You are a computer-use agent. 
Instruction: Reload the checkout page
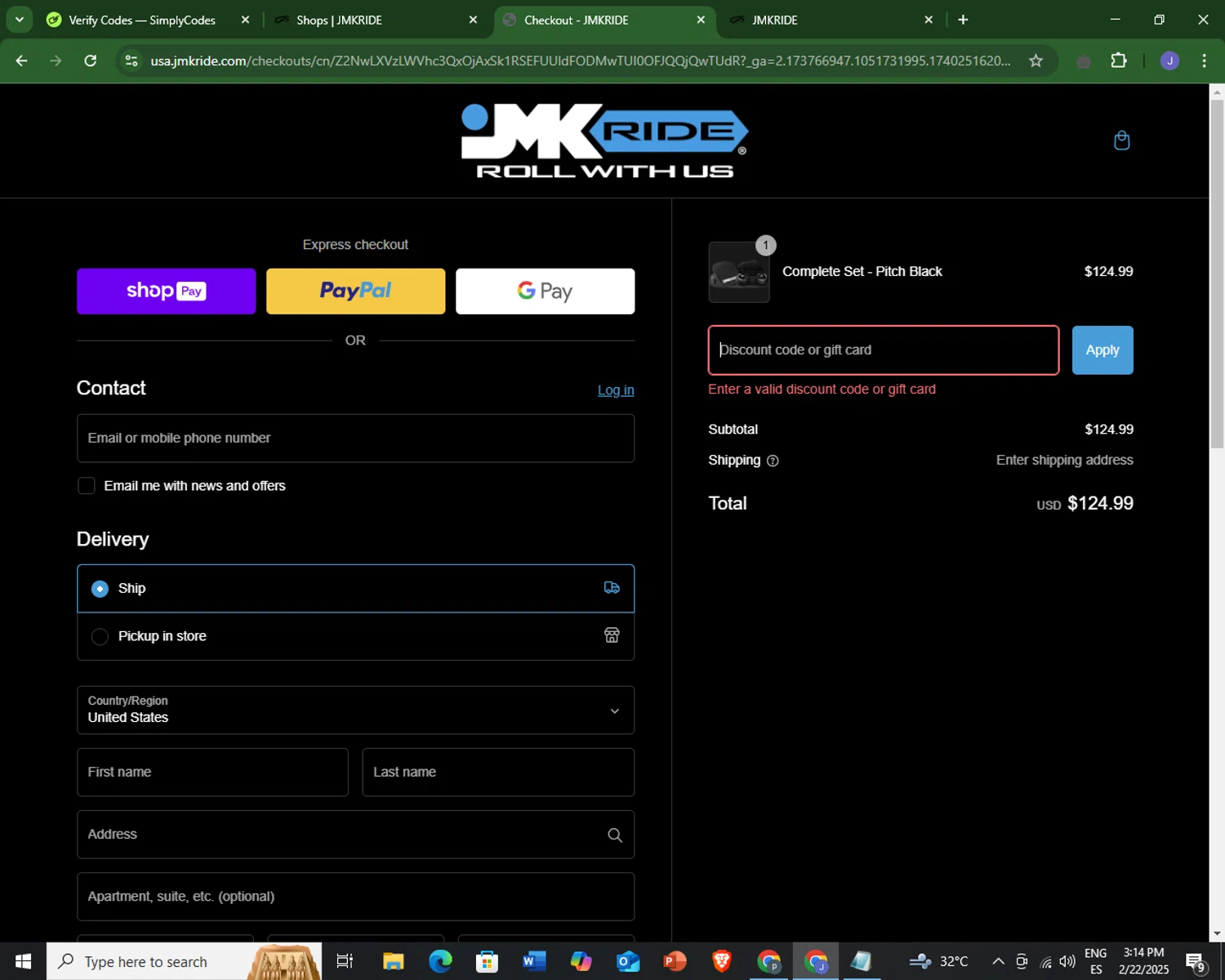[91, 60]
